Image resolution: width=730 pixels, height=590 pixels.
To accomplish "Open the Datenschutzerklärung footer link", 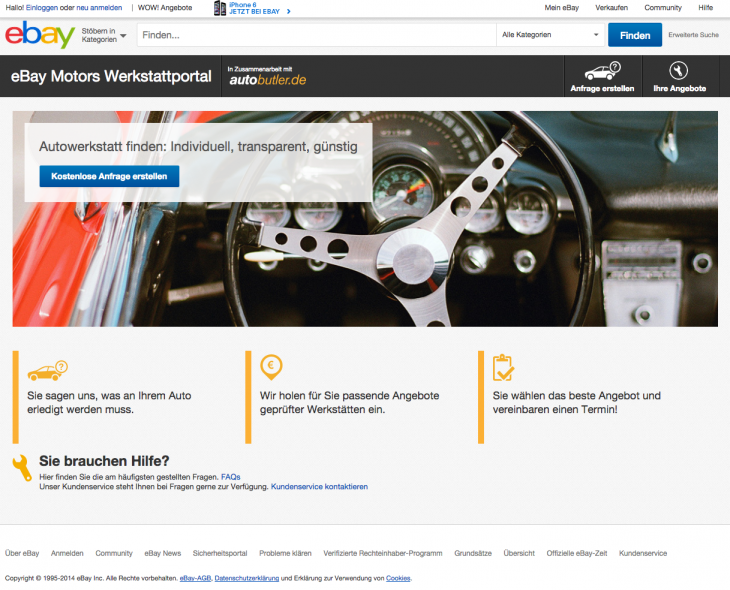I will (246, 578).
